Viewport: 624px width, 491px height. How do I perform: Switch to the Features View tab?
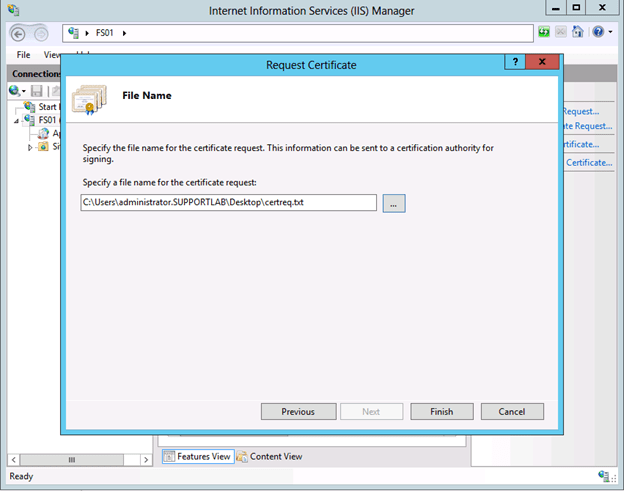click(x=198, y=456)
